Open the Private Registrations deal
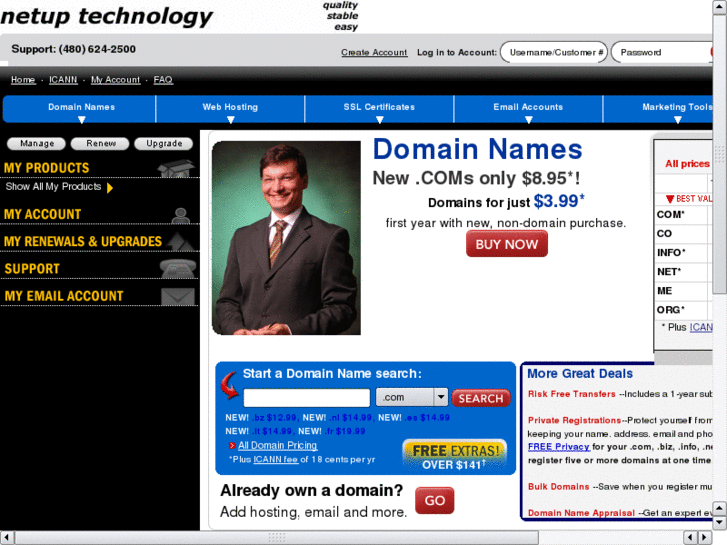The width and height of the screenshot is (727, 545). [574, 420]
